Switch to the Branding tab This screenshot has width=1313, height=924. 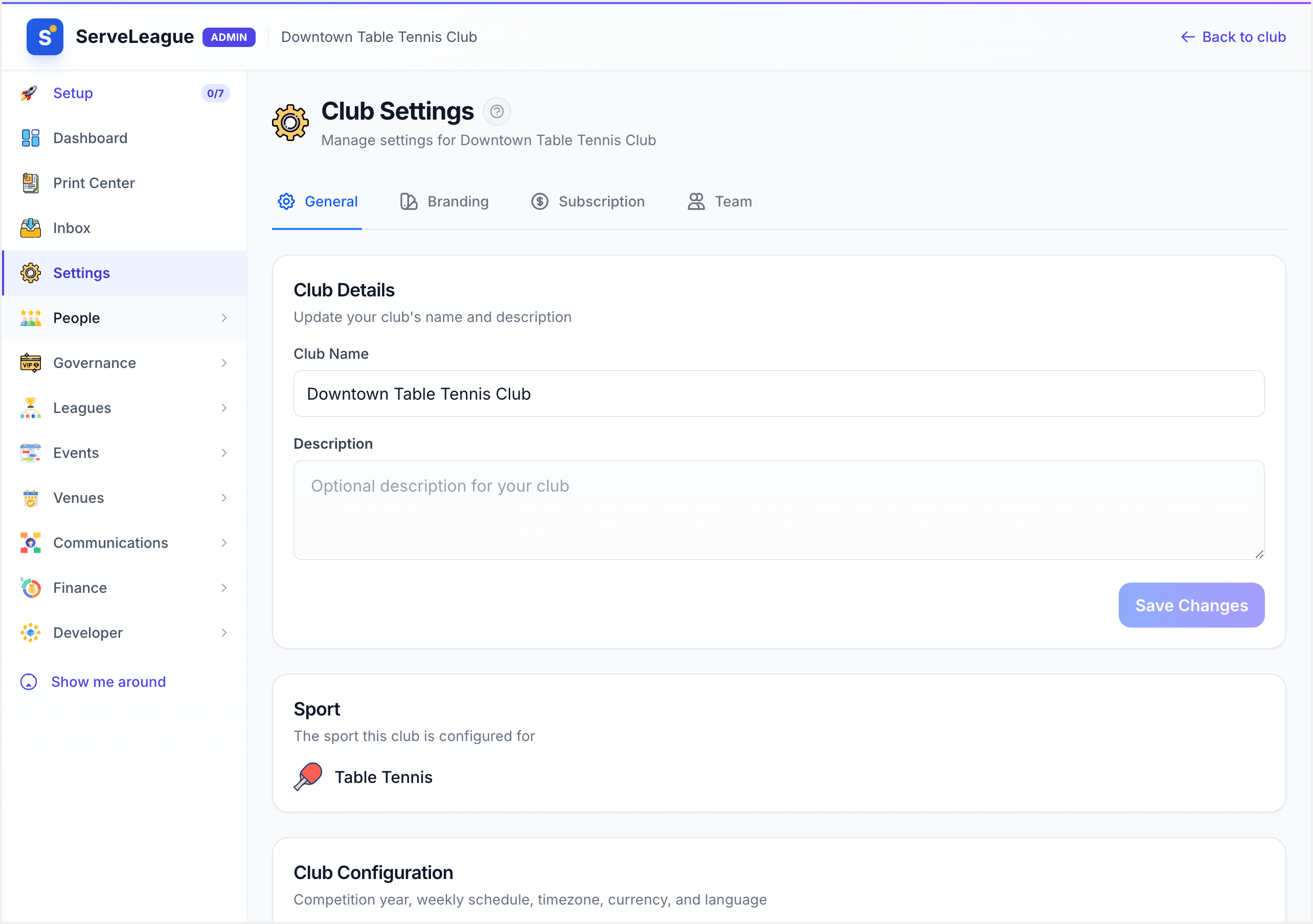click(444, 202)
